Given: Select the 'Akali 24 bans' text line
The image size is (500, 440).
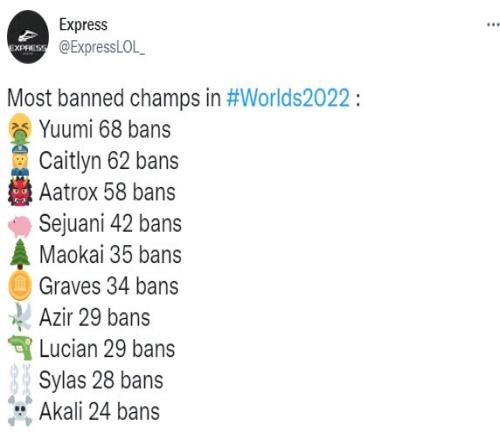Looking at the screenshot, I should (x=99, y=411).
